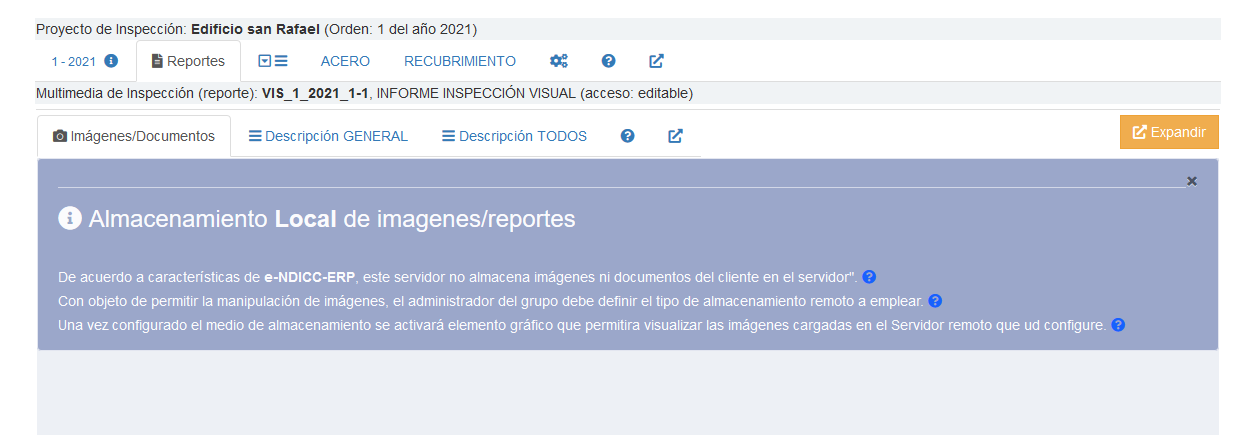Click external link icon in project tab row
The width and height of the screenshot is (1251, 435).
656,61
